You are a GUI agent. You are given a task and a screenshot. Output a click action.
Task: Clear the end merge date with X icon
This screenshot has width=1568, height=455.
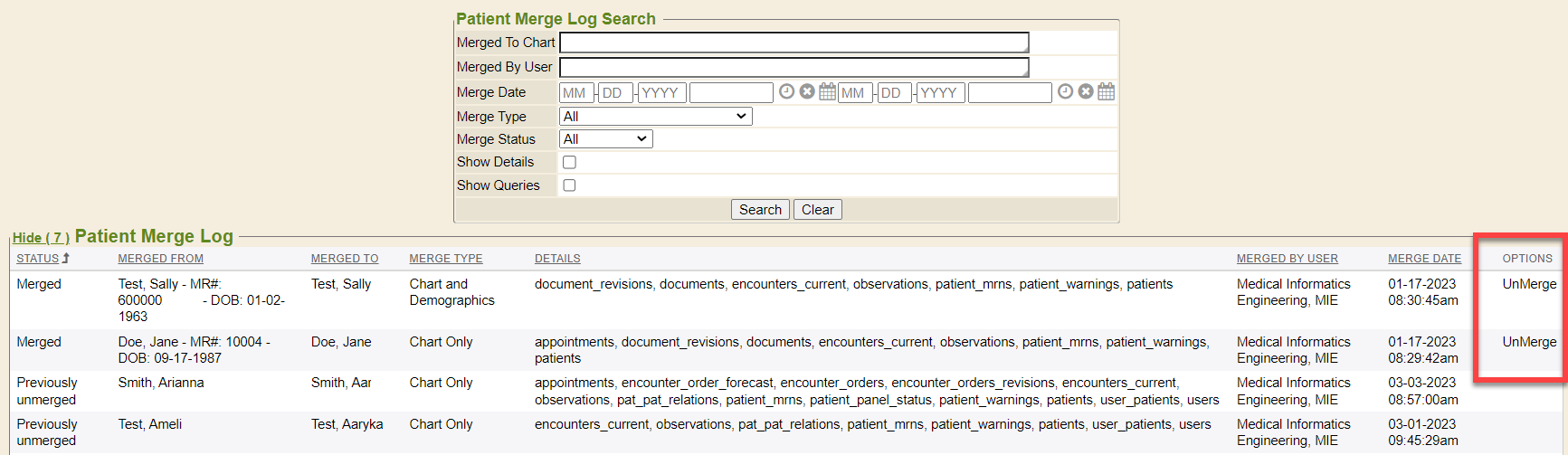1086,91
